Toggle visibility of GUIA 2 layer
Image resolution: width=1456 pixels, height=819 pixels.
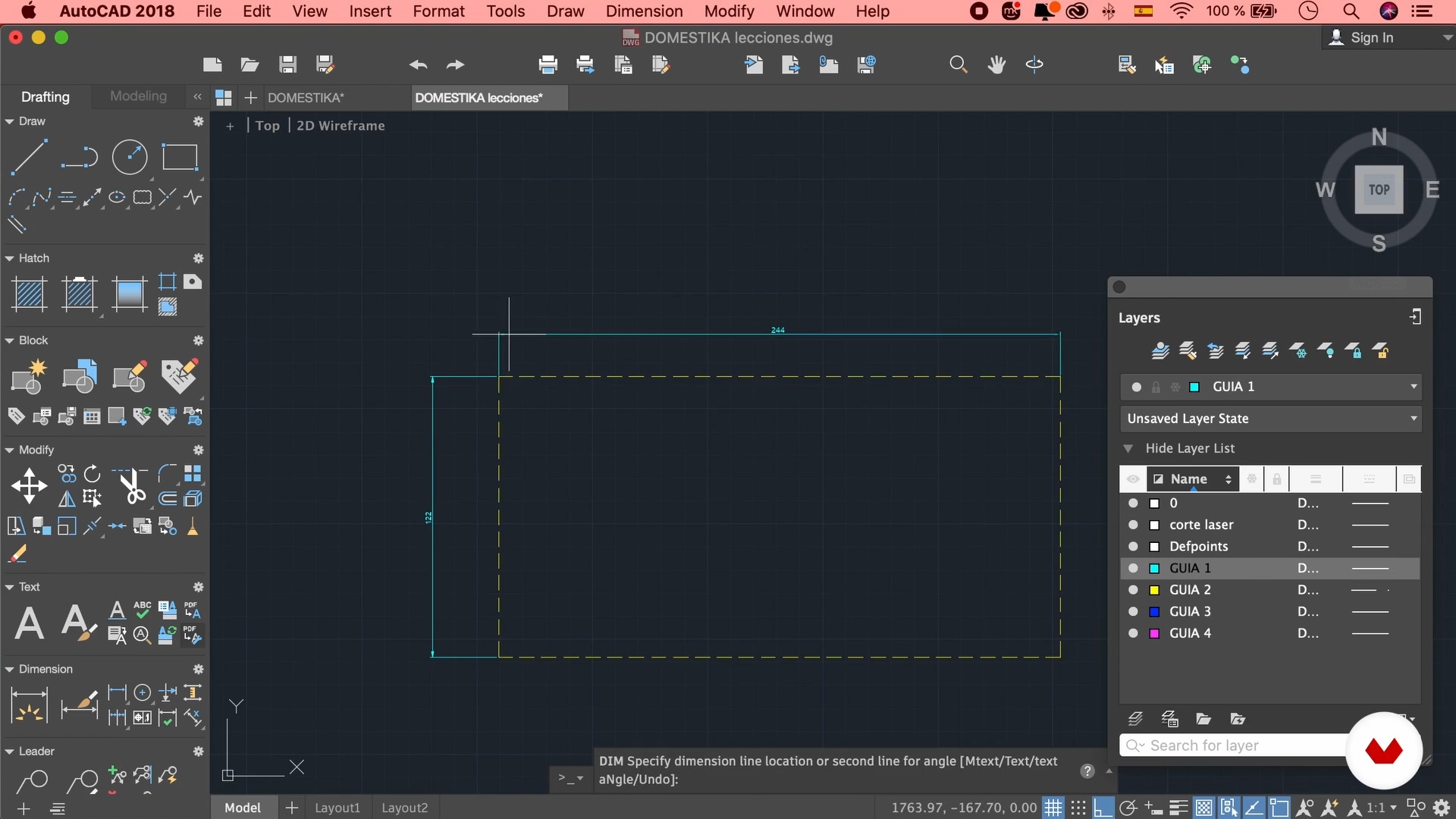[x=1133, y=590]
